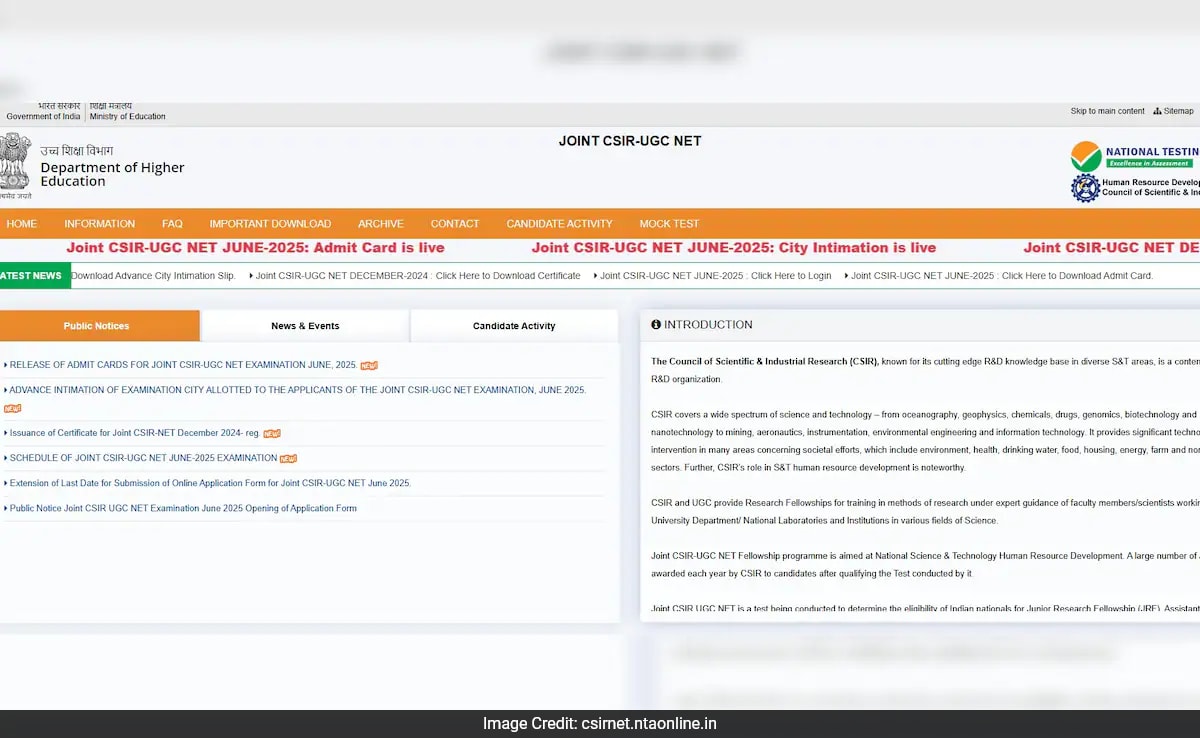Click the Skip to main content link
This screenshot has width=1200, height=738.
click(1108, 111)
